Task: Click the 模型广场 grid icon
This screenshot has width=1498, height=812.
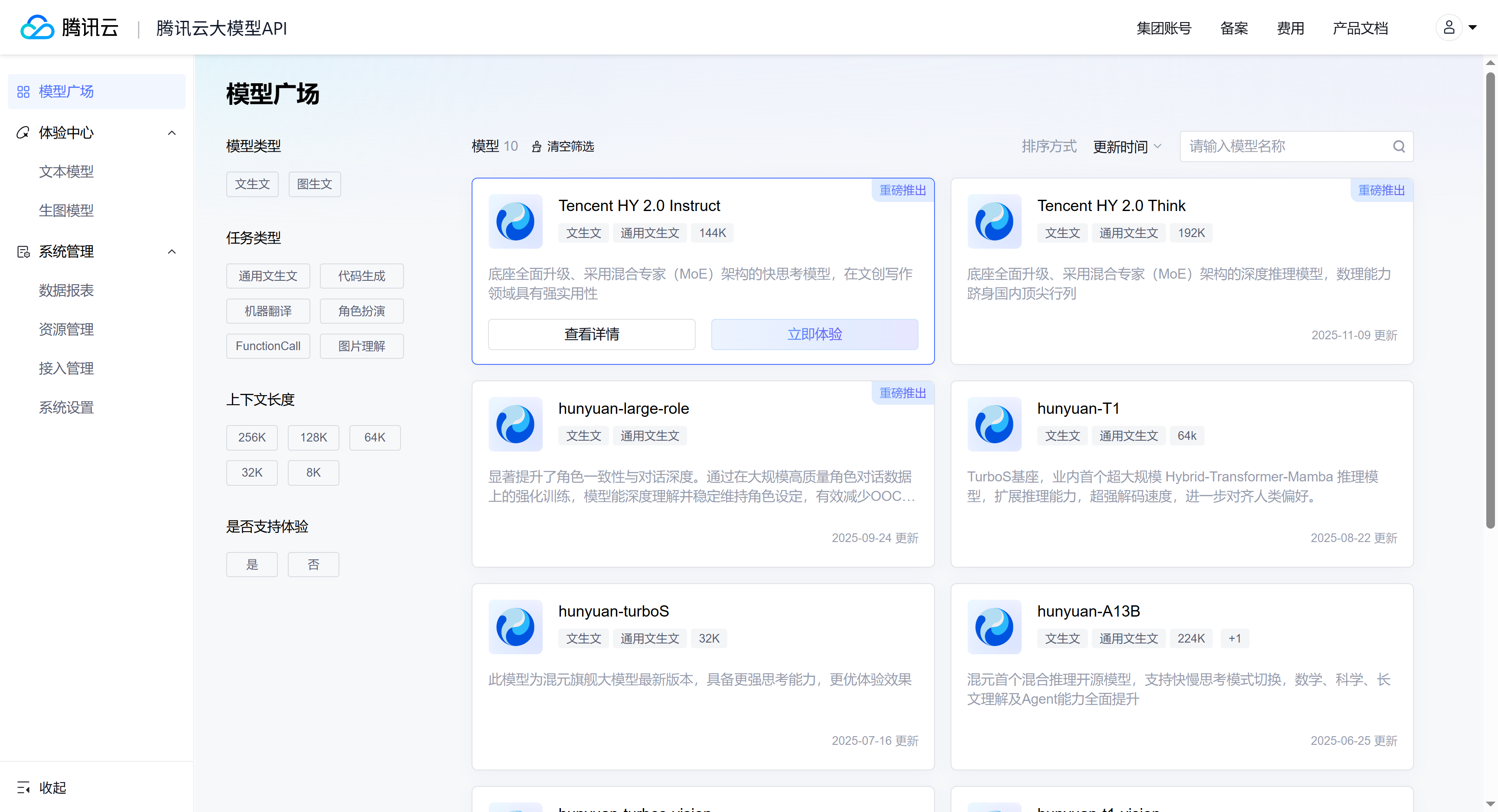Action: 23,92
